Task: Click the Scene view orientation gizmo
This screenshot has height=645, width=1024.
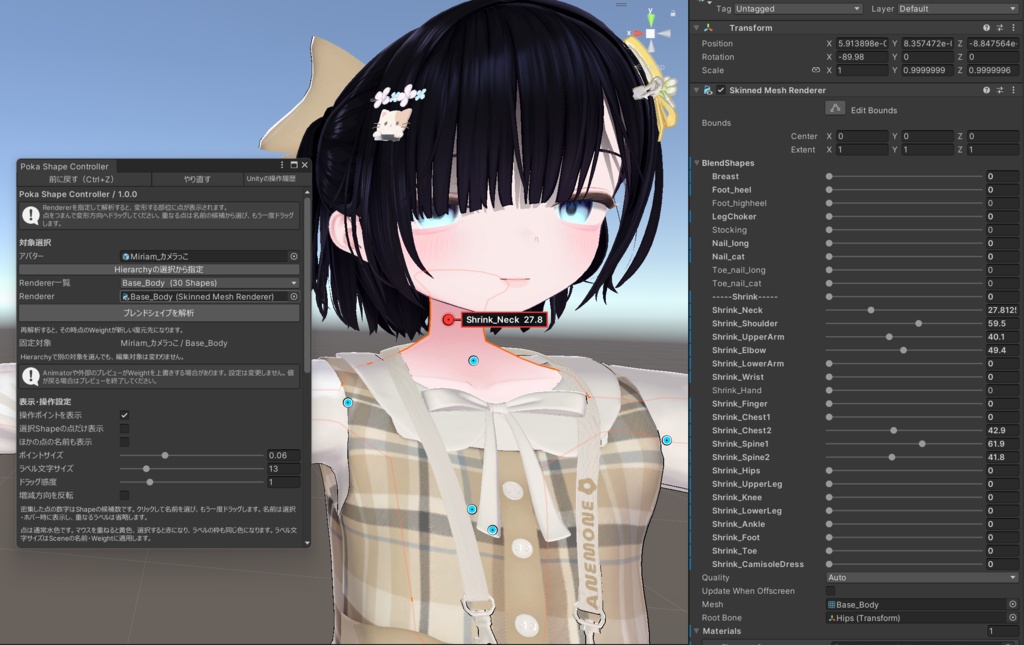Action: 650,33
